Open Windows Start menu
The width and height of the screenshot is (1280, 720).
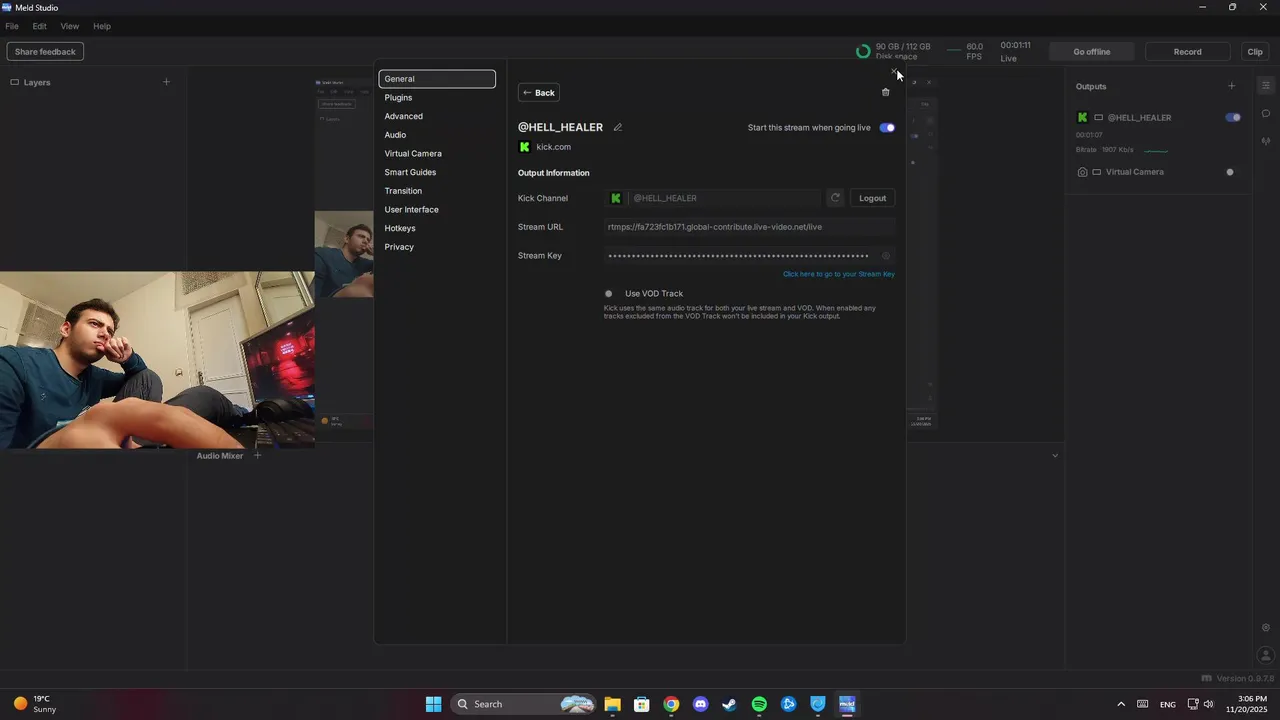tap(433, 704)
